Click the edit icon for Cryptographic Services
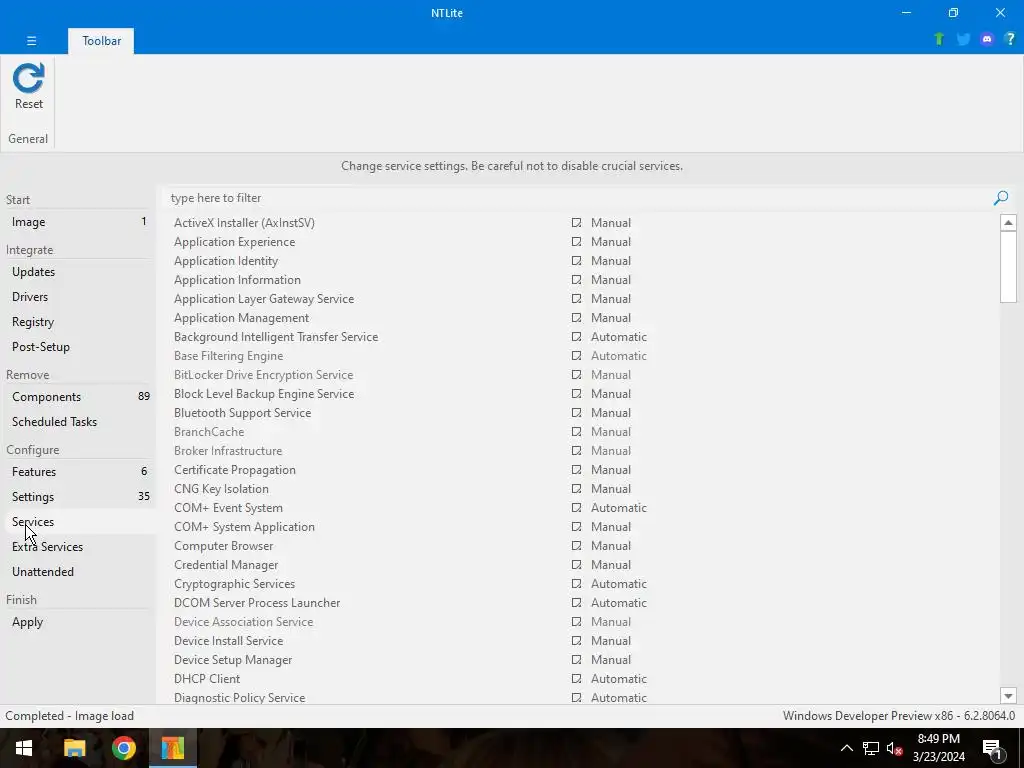1024x768 pixels. [576, 584]
